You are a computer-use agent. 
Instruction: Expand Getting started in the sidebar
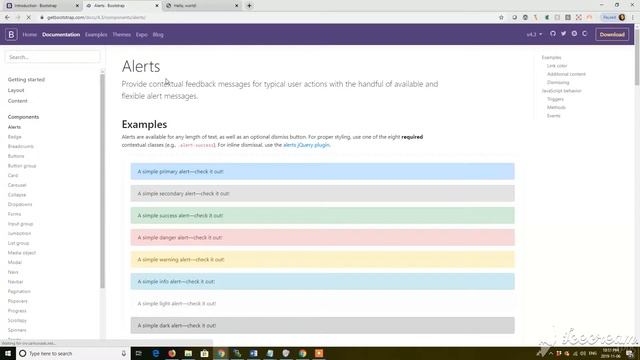(26, 80)
